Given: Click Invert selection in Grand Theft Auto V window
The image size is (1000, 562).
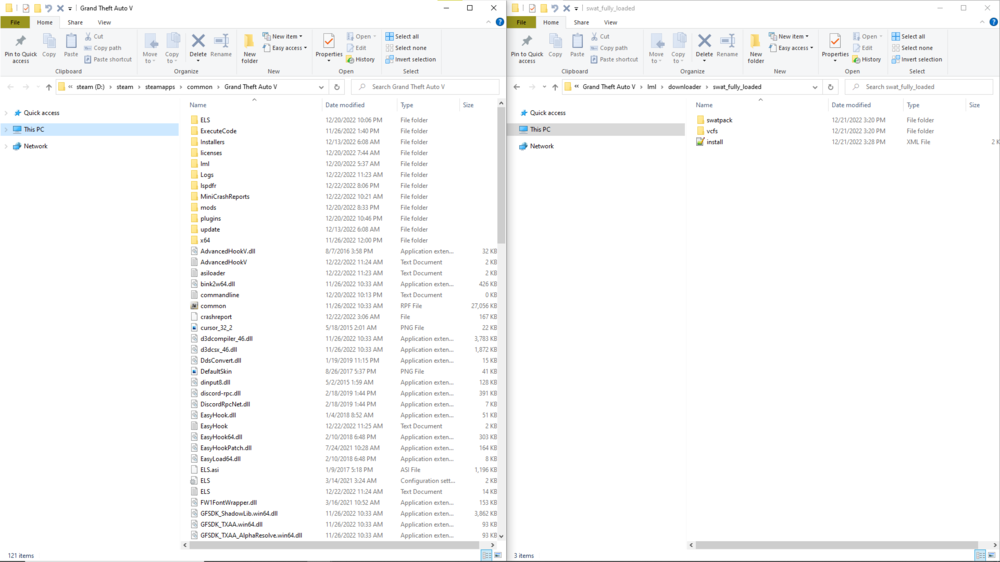Looking at the screenshot, I should point(411,59).
